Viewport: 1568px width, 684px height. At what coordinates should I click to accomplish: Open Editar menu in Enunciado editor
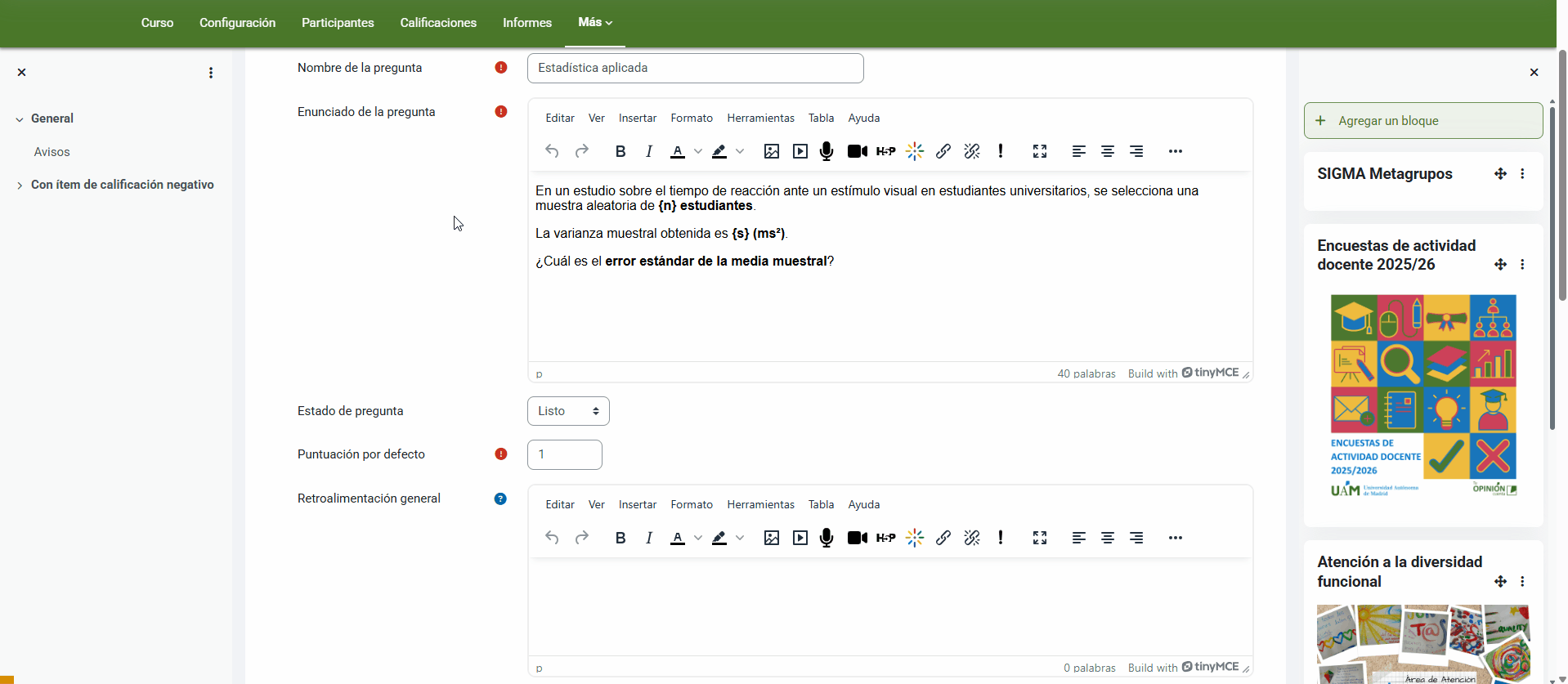point(560,118)
